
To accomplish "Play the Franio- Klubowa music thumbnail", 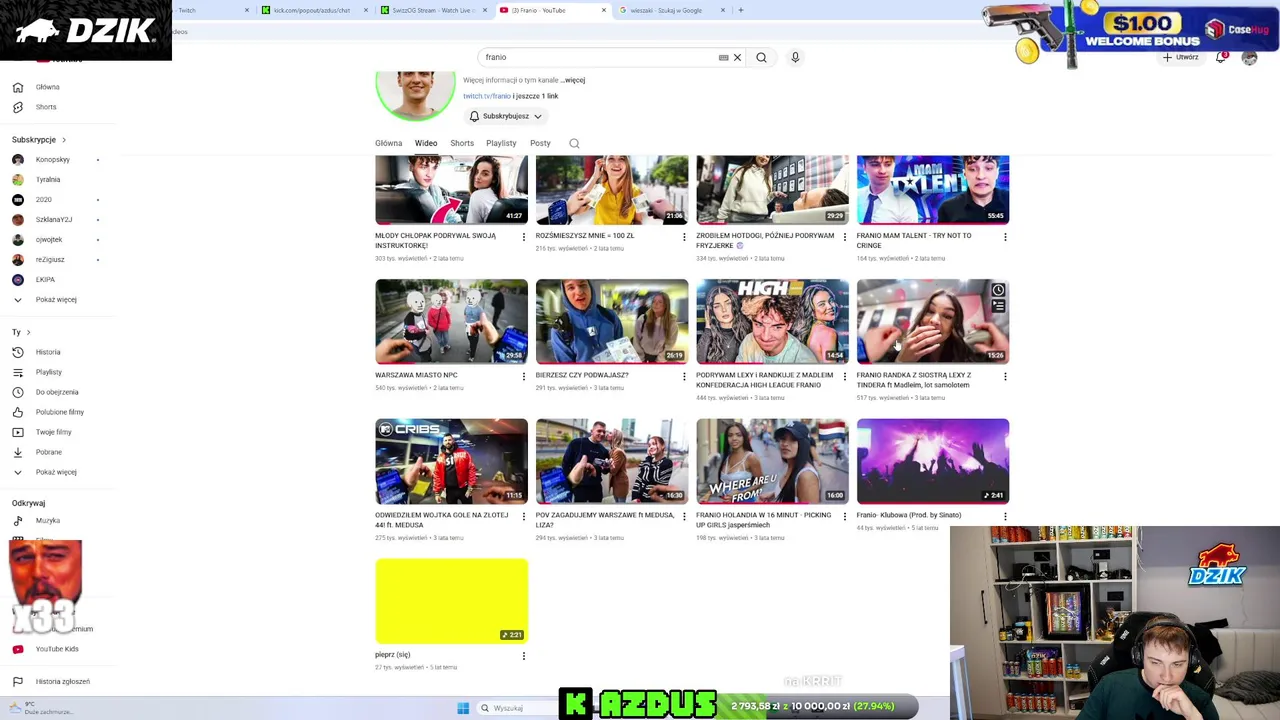I will 933,461.
